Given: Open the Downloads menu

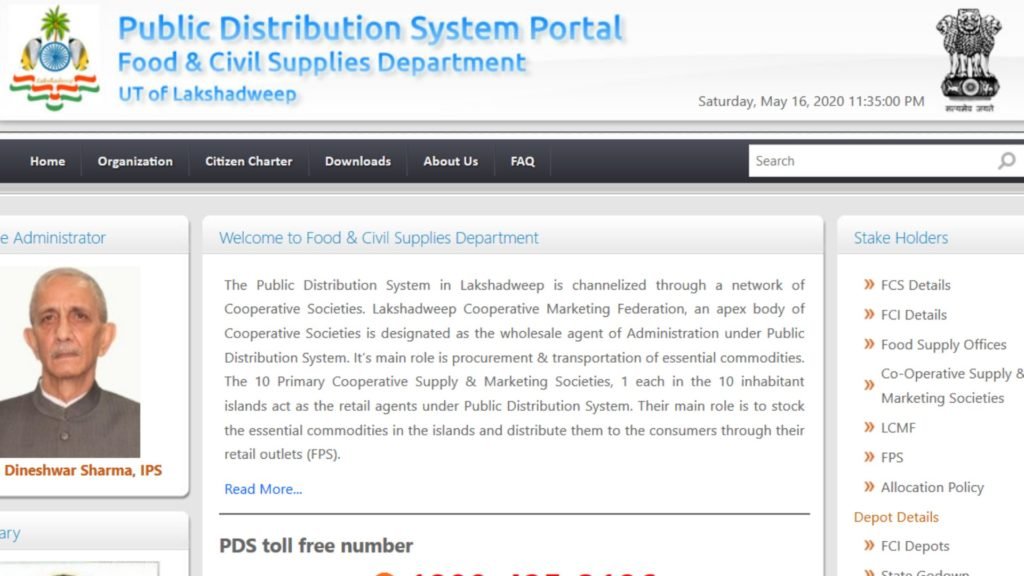Looking at the screenshot, I should point(358,161).
